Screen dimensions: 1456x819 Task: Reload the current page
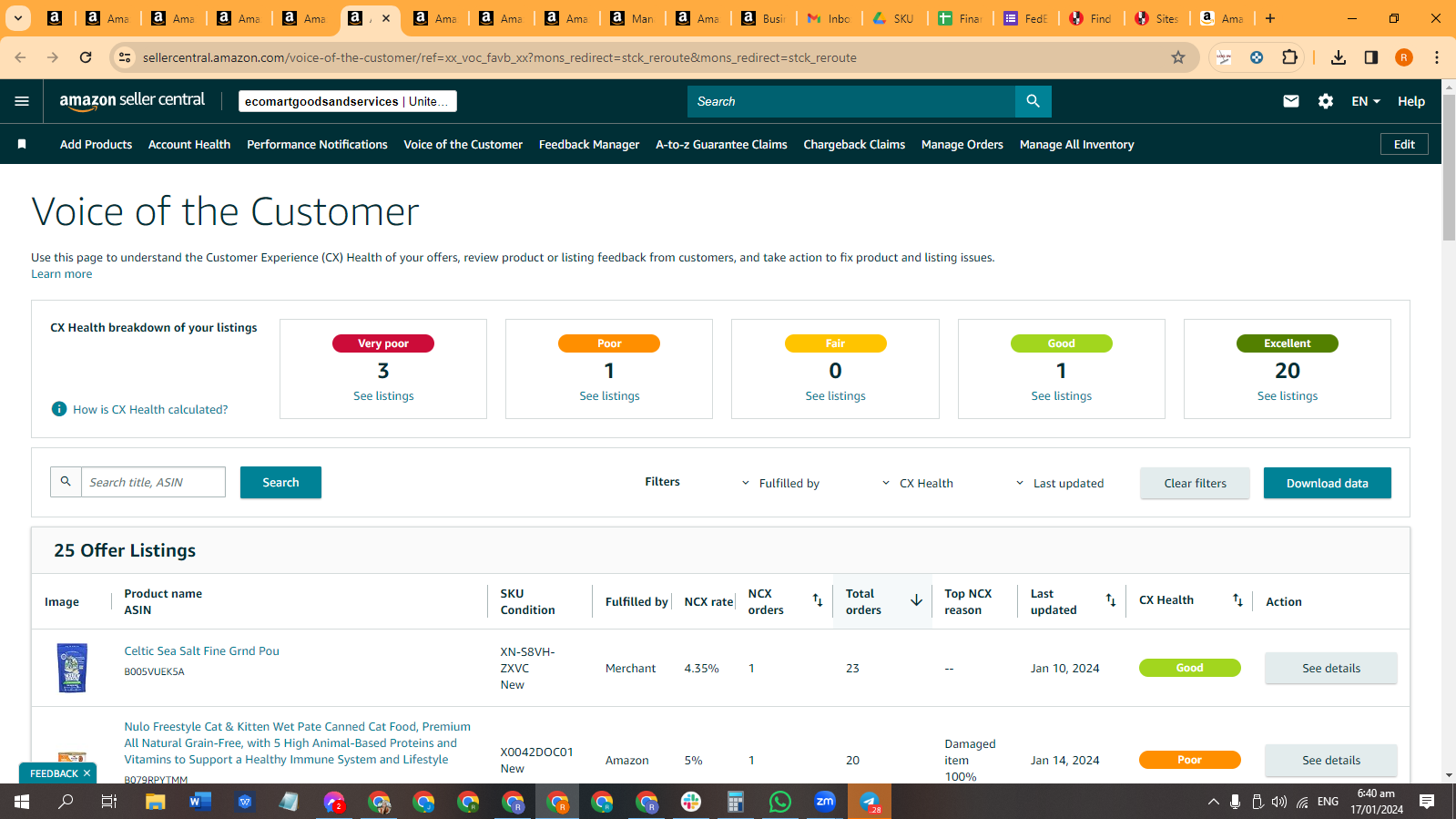(86, 57)
